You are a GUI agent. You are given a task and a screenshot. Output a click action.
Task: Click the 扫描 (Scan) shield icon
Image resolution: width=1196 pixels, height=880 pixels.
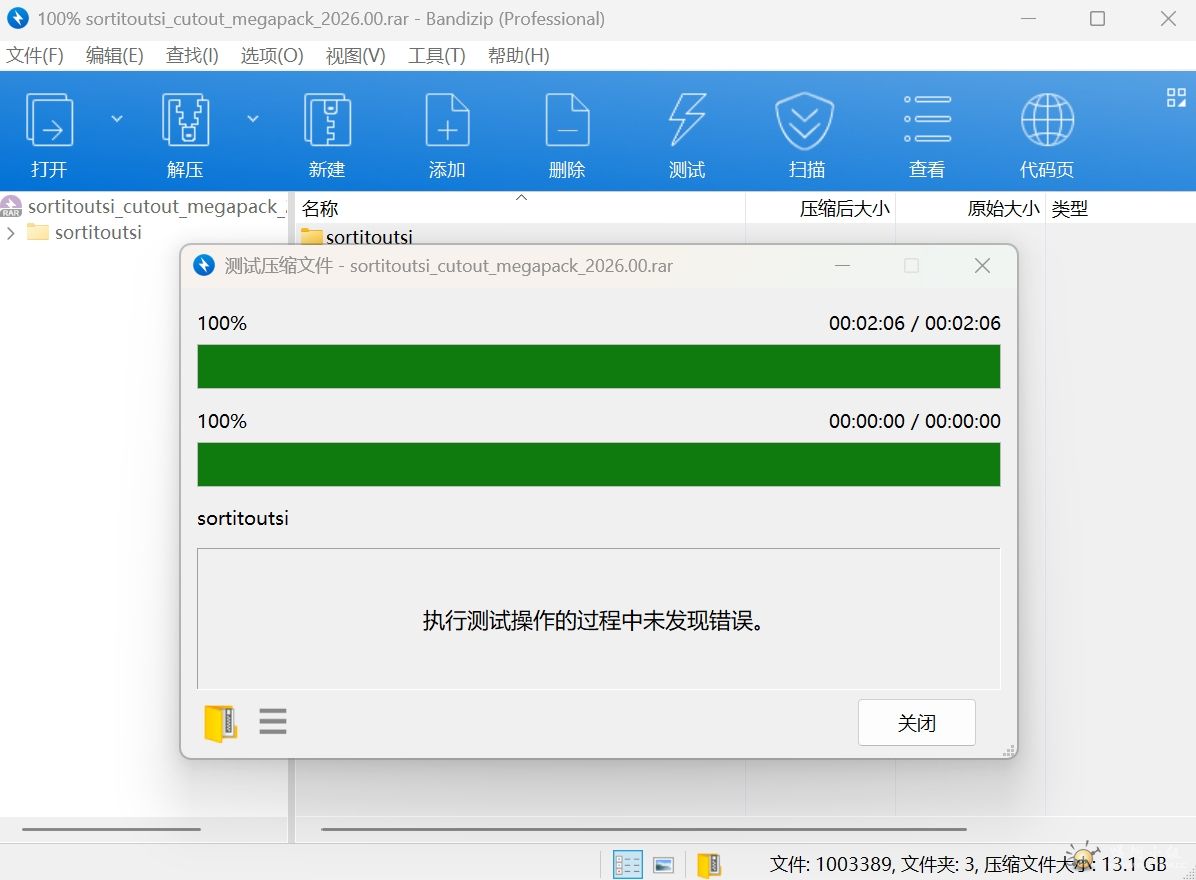click(x=806, y=121)
